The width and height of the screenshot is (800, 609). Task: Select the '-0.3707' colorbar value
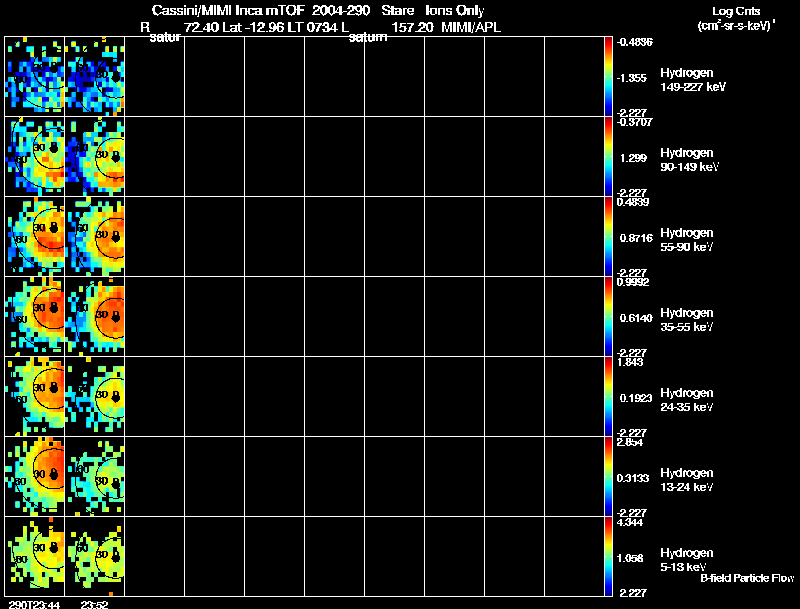pyautogui.click(x=634, y=122)
